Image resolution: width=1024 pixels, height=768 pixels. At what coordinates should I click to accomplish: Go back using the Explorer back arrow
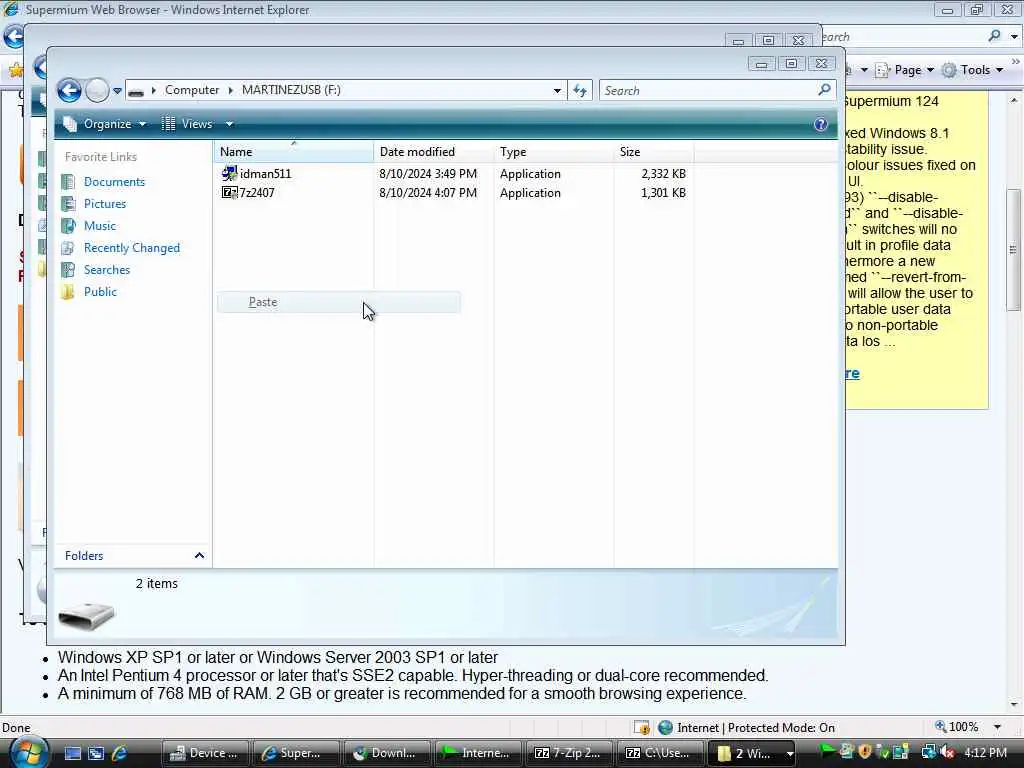coord(69,90)
